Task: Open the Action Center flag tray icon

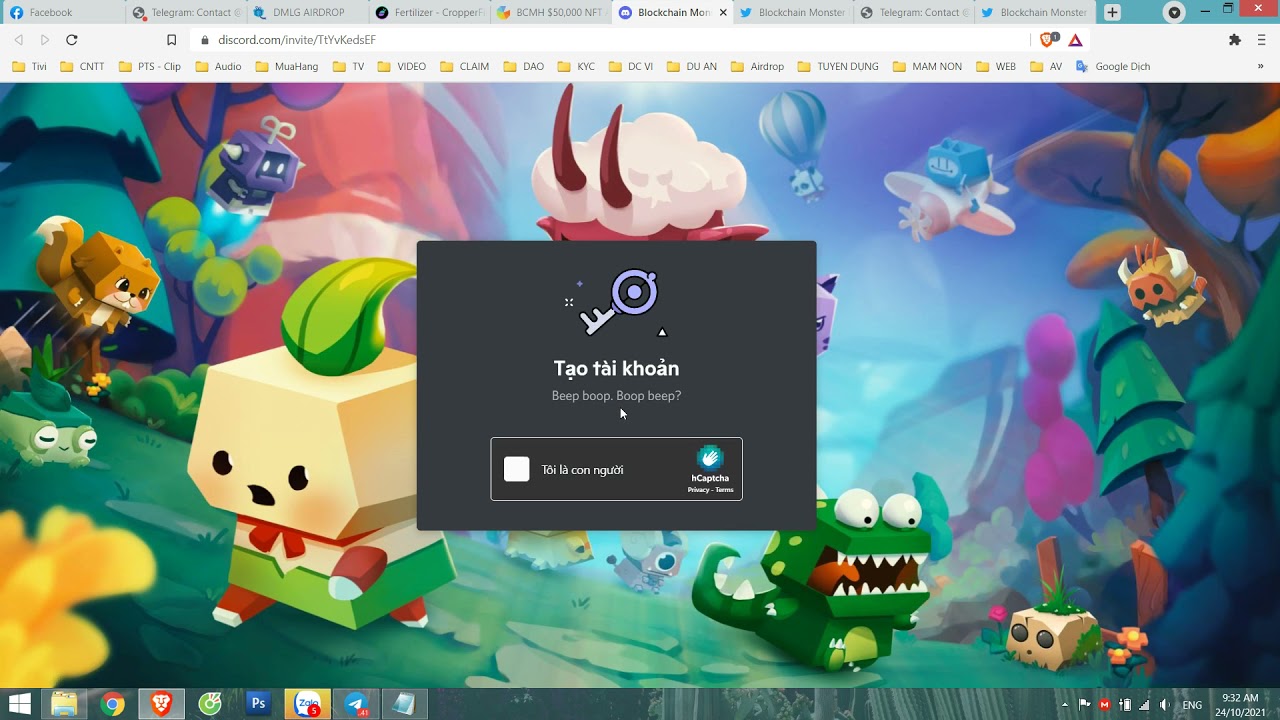Action: coord(1085,705)
